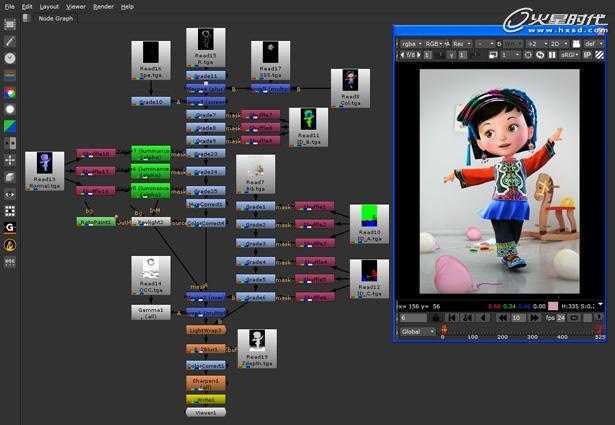This screenshot has height=425, width=615.
Task: Click the Node Graph panel corner icon
Action: (x=26, y=18)
